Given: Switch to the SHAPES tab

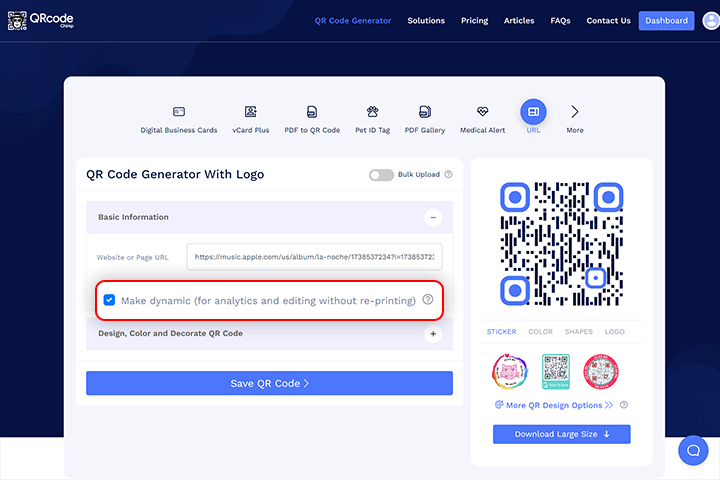Looking at the screenshot, I should coord(579,332).
